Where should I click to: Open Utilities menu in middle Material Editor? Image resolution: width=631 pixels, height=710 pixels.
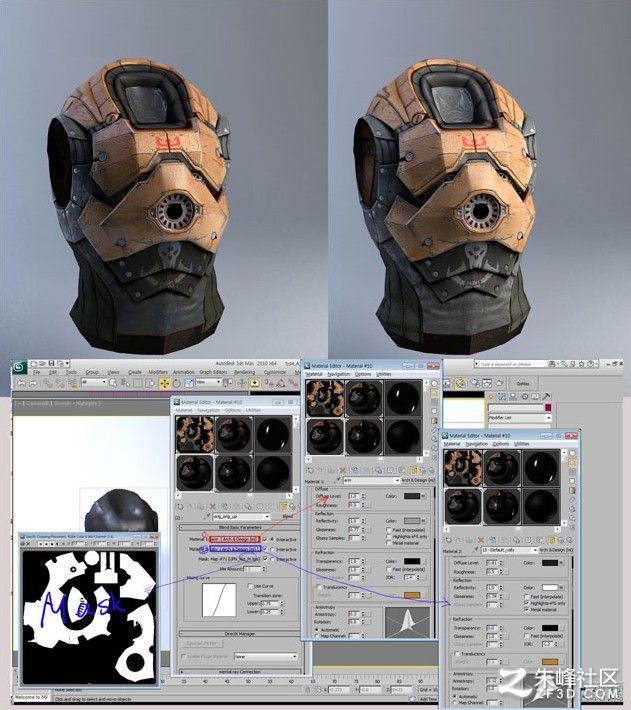click(x=384, y=374)
